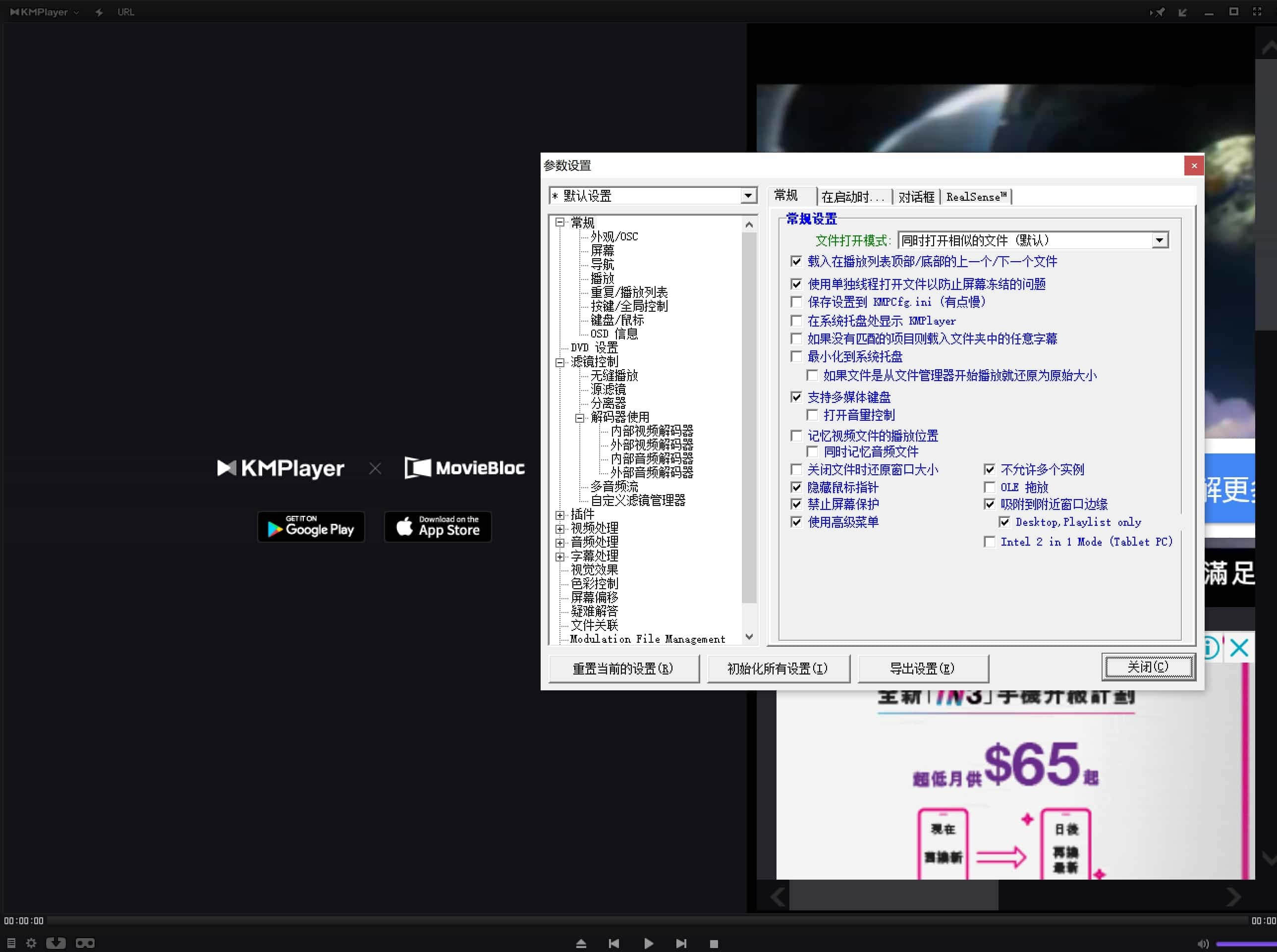Expand the 视频处理 tree node

click(x=559, y=528)
